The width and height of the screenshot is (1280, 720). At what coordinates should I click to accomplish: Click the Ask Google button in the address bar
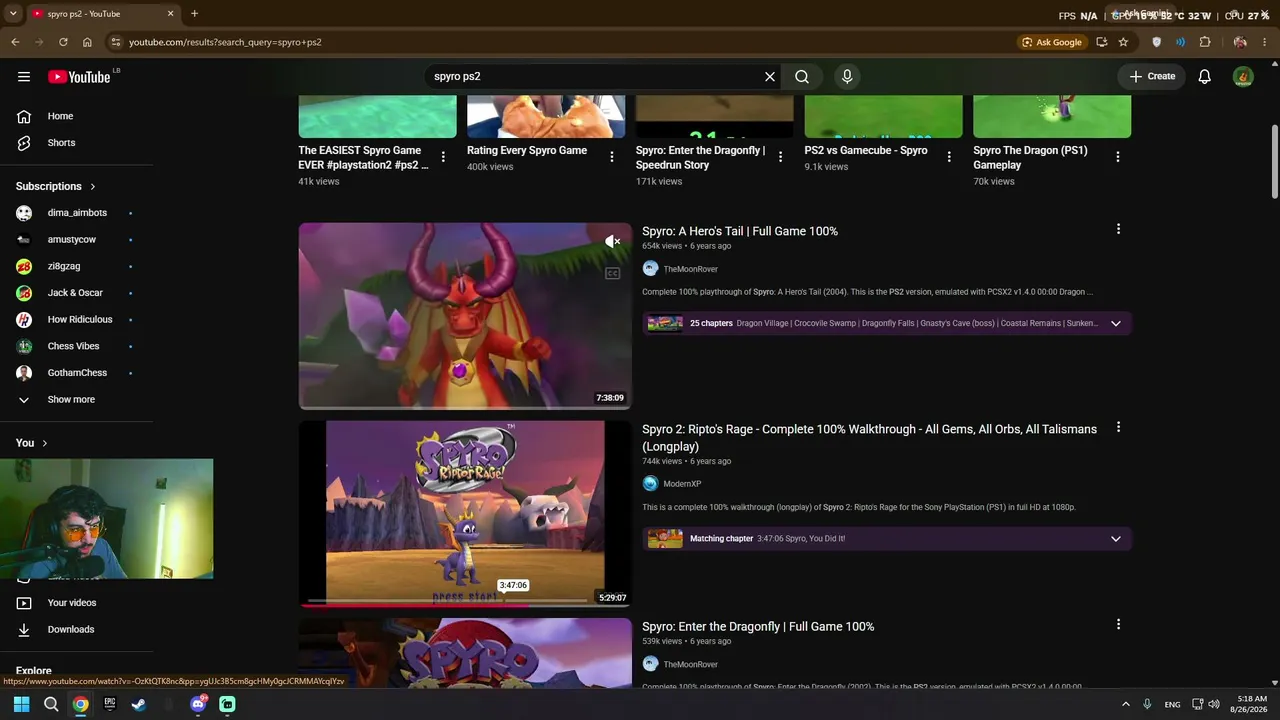tap(1051, 42)
